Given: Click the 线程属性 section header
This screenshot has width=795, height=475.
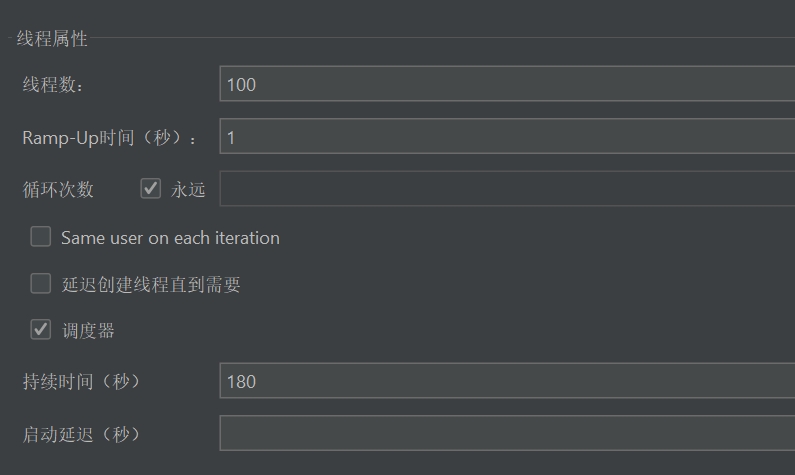Looking at the screenshot, I should (52, 39).
